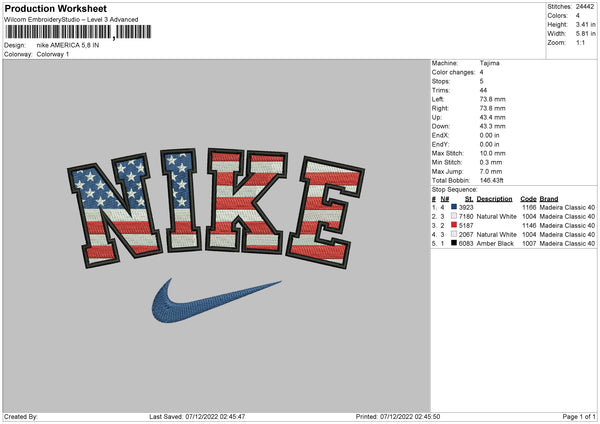600x424 pixels.
Task: Click the NIKE flag lettering embroidery preview
Action: [x=216, y=208]
